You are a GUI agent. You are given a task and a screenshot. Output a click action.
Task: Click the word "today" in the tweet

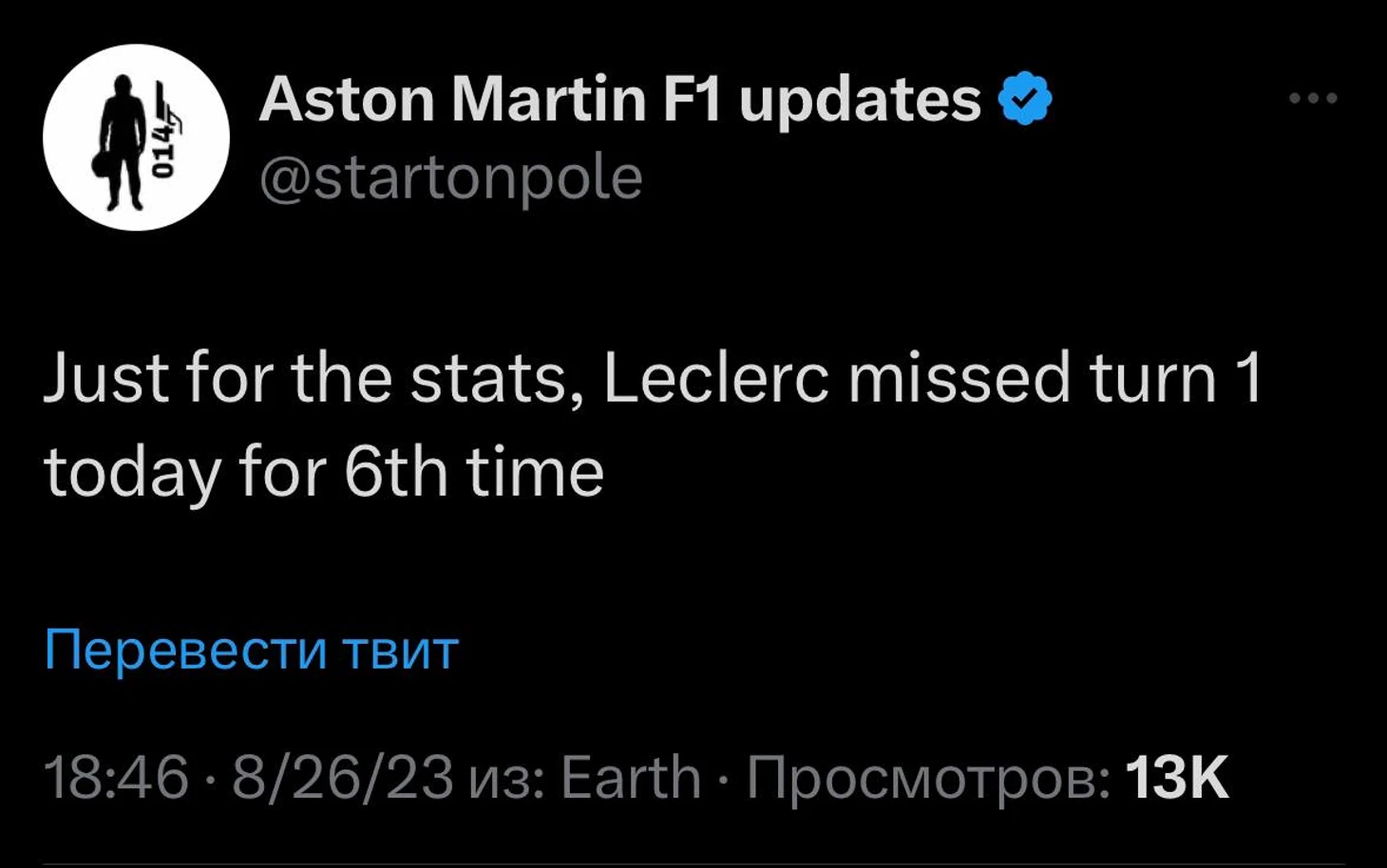(x=132, y=472)
